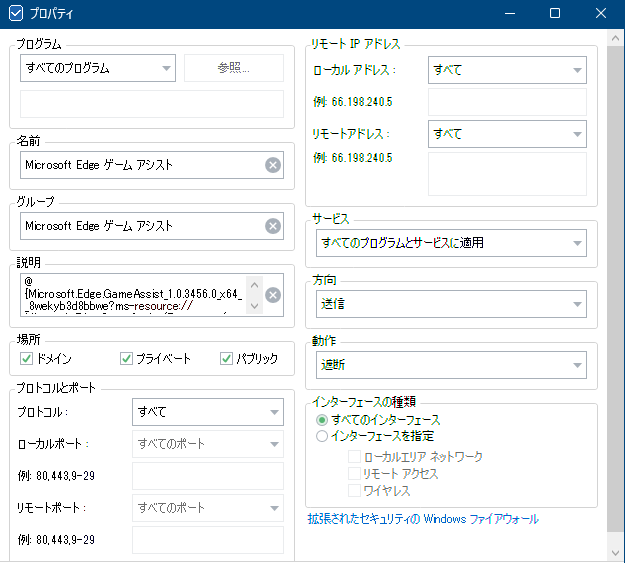
Task: Click the 参照... browse button
Action: tap(234, 69)
